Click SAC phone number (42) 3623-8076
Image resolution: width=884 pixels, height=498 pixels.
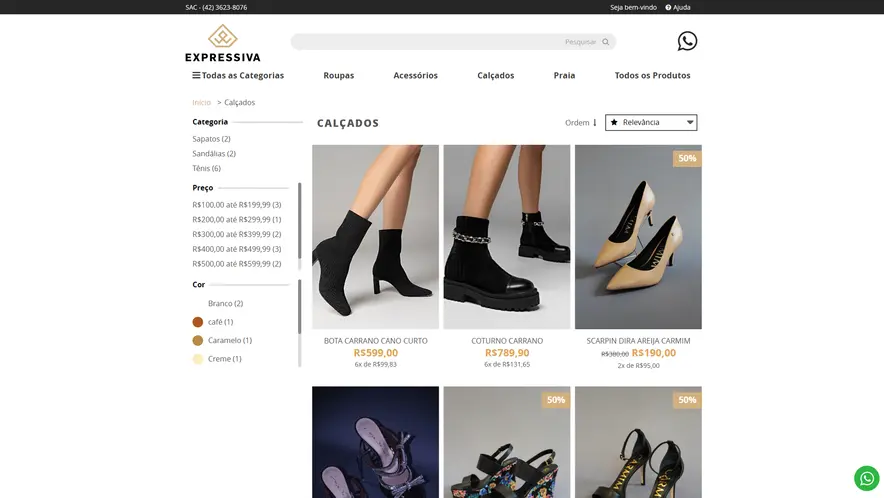[x=224, y=7]
